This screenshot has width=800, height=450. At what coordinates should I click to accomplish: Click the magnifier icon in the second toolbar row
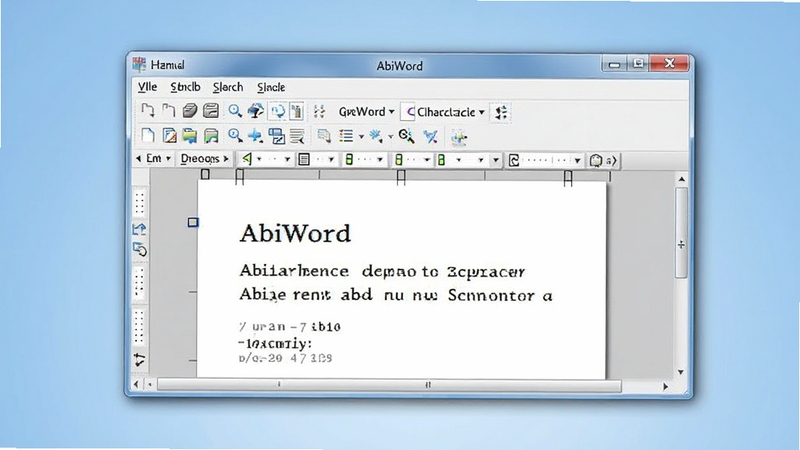(235, 136)
